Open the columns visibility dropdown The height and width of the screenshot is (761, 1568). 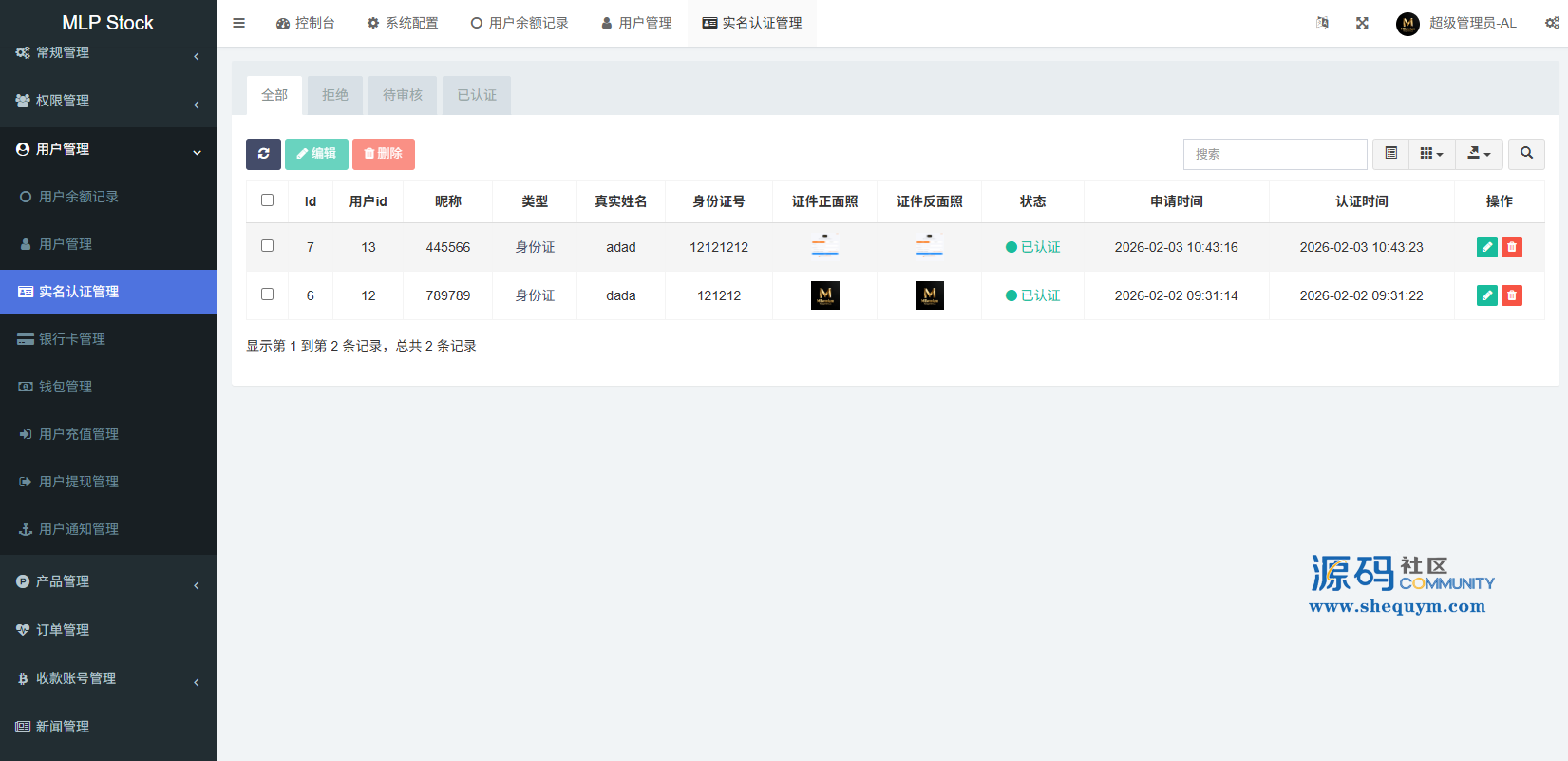tap(1431, 154)
